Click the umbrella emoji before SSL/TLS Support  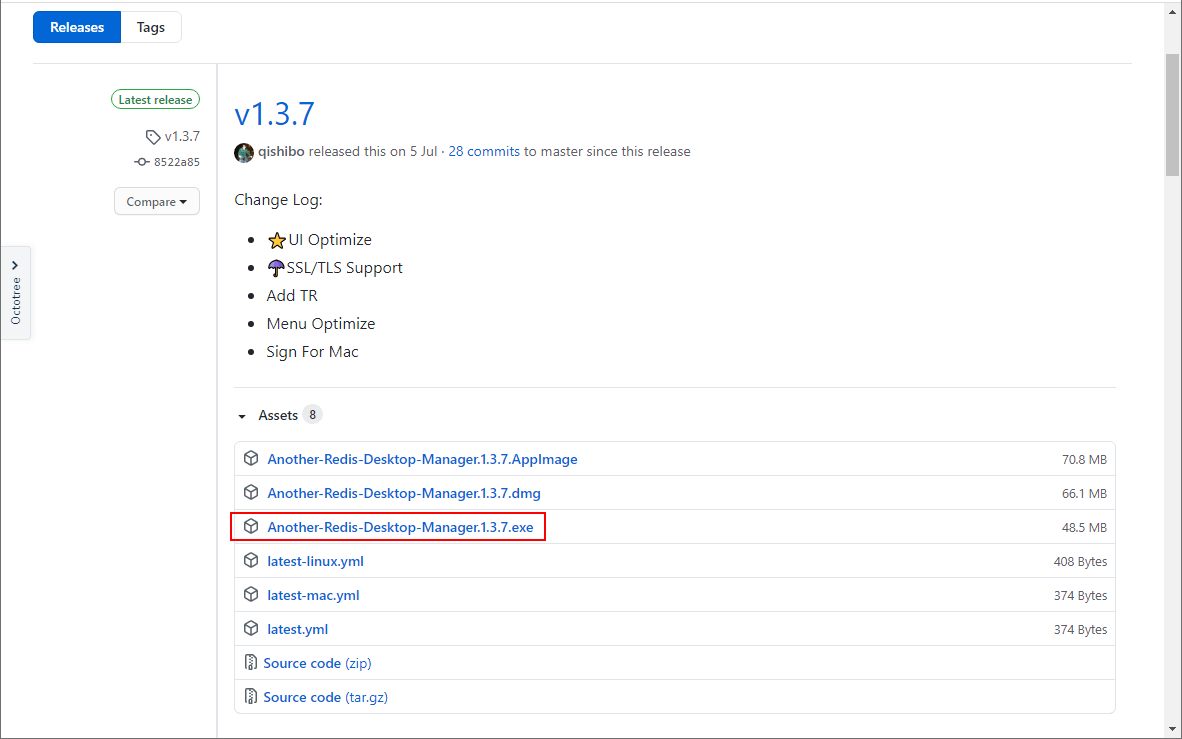pos(276,268)
